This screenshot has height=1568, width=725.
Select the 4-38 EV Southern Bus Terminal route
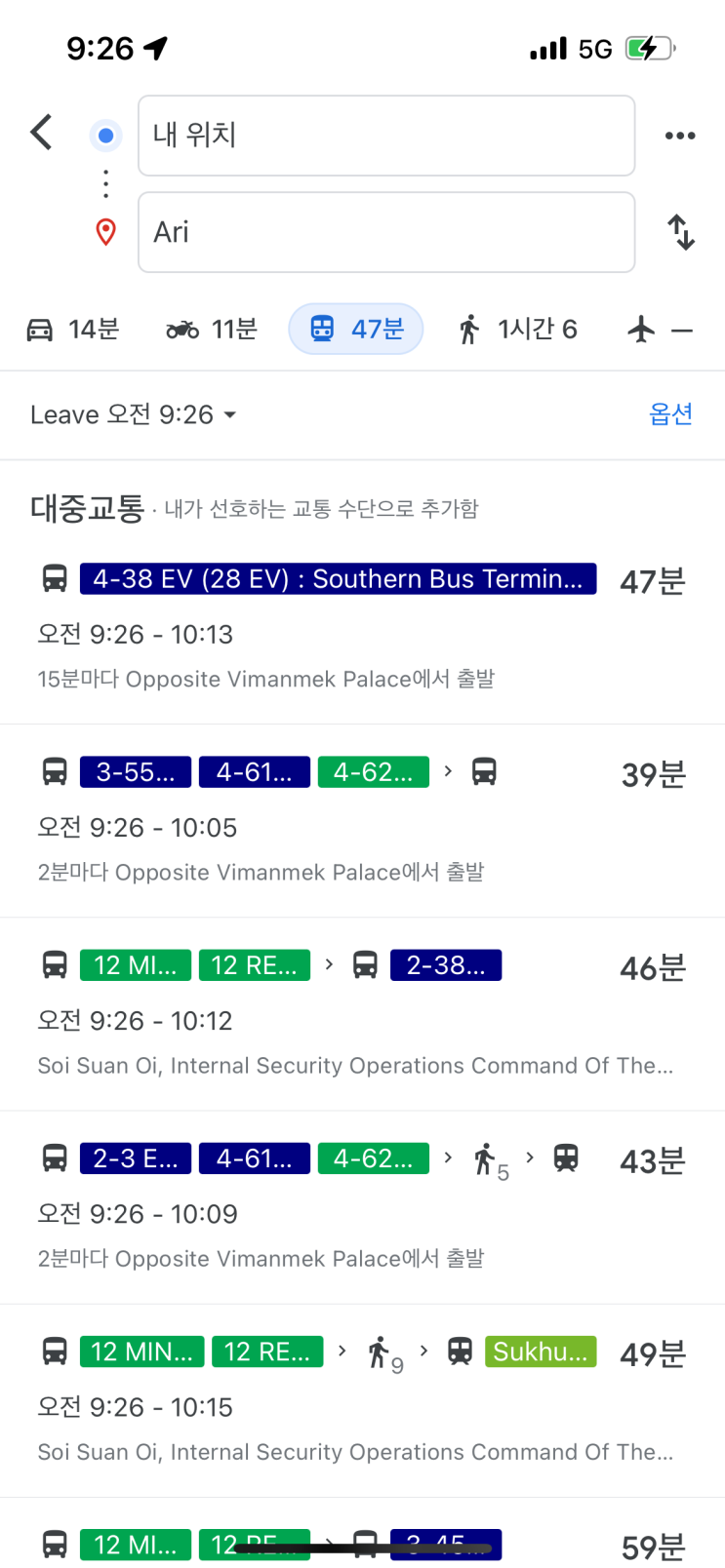click(x=338, y=579)
